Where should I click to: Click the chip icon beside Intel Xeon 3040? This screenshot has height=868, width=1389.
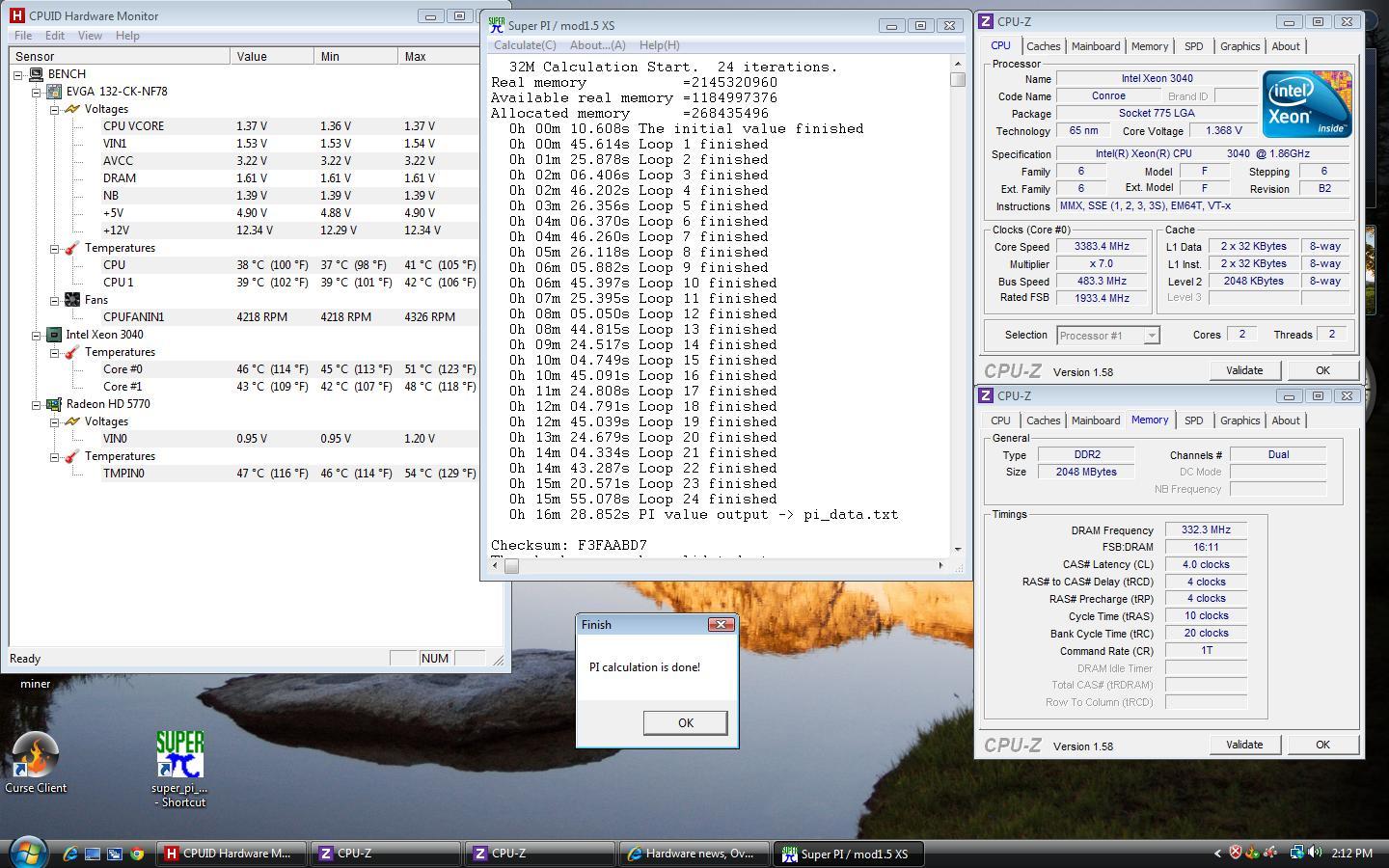[54, 335]
